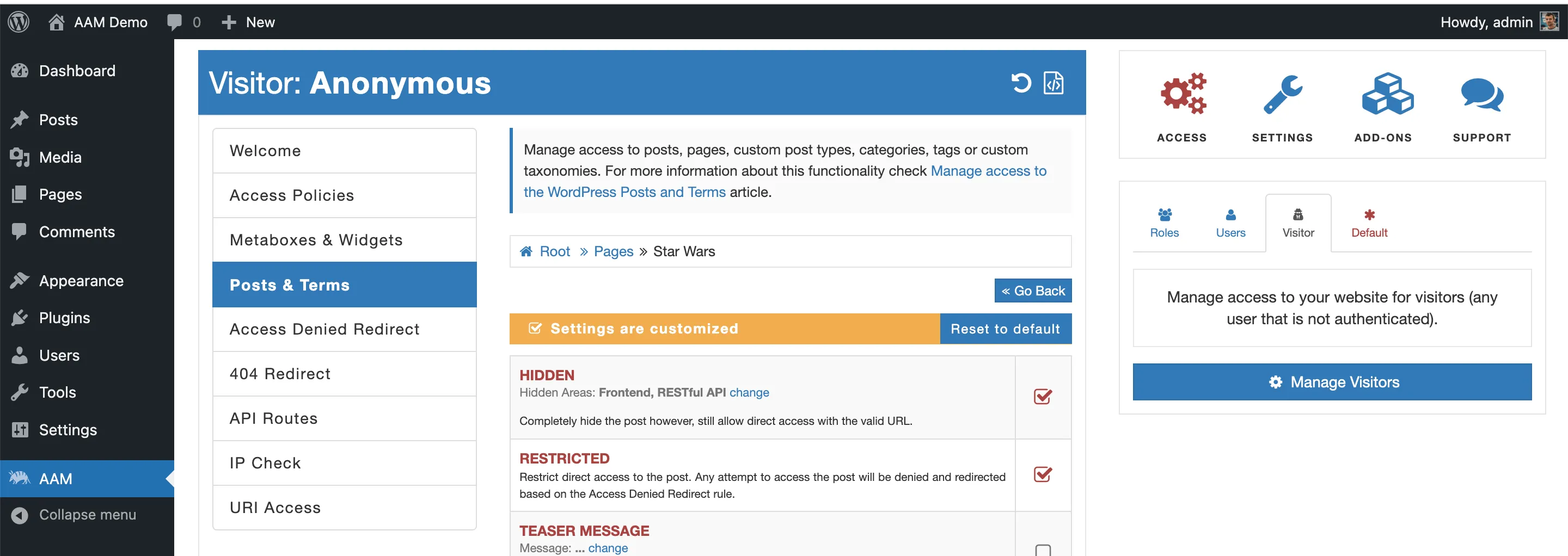Click the Tools wrench icon in sidebar
This screenshot has height=556, width=1568.
pos(20,392)
